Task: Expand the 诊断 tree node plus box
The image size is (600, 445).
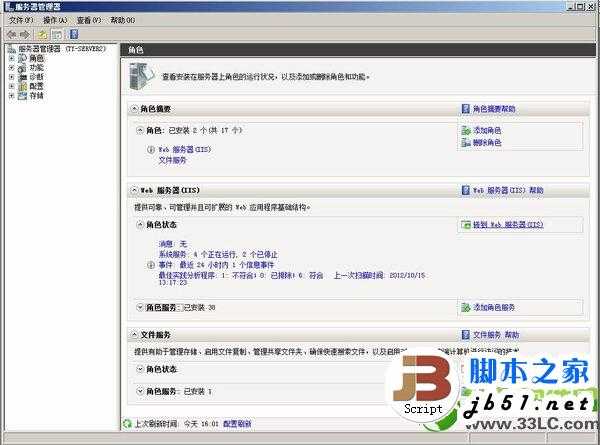Action: tap(11, 77)
